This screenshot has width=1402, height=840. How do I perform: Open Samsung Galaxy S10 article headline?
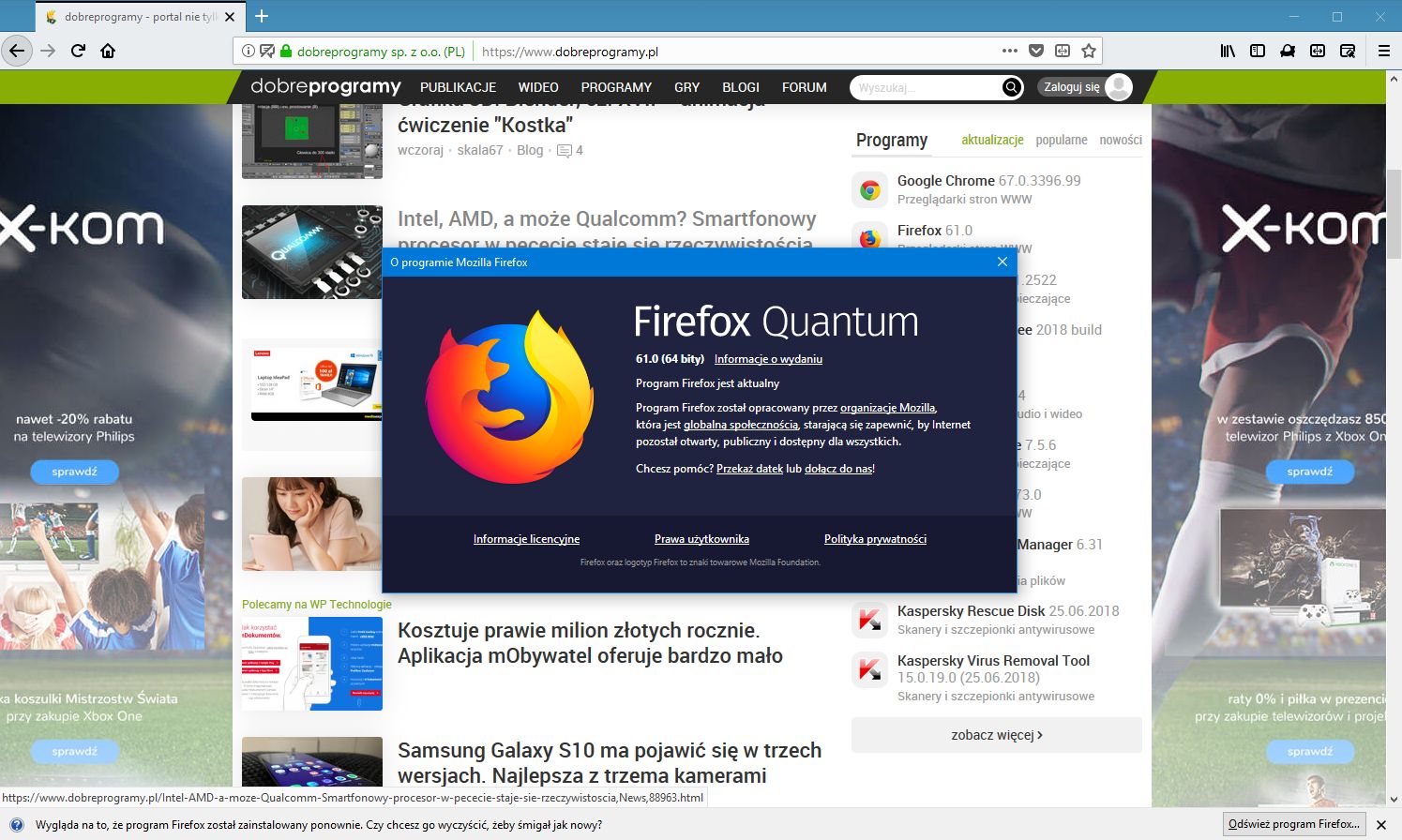pyautogui.click(x=610, y=763)
